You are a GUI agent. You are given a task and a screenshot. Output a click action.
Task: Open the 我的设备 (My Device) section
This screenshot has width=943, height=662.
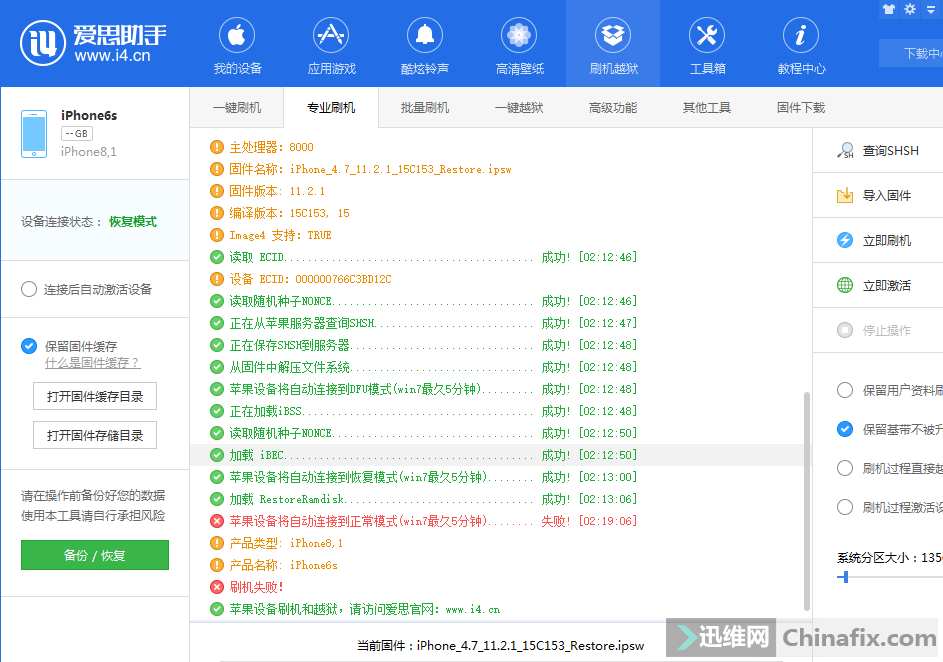pos(237,46)
